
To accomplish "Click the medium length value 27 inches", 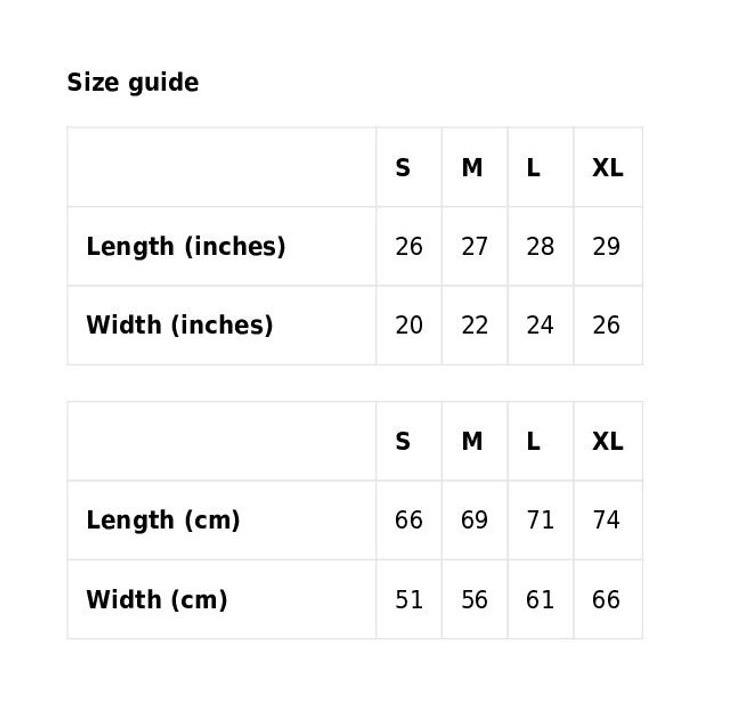I will [474, 246].
